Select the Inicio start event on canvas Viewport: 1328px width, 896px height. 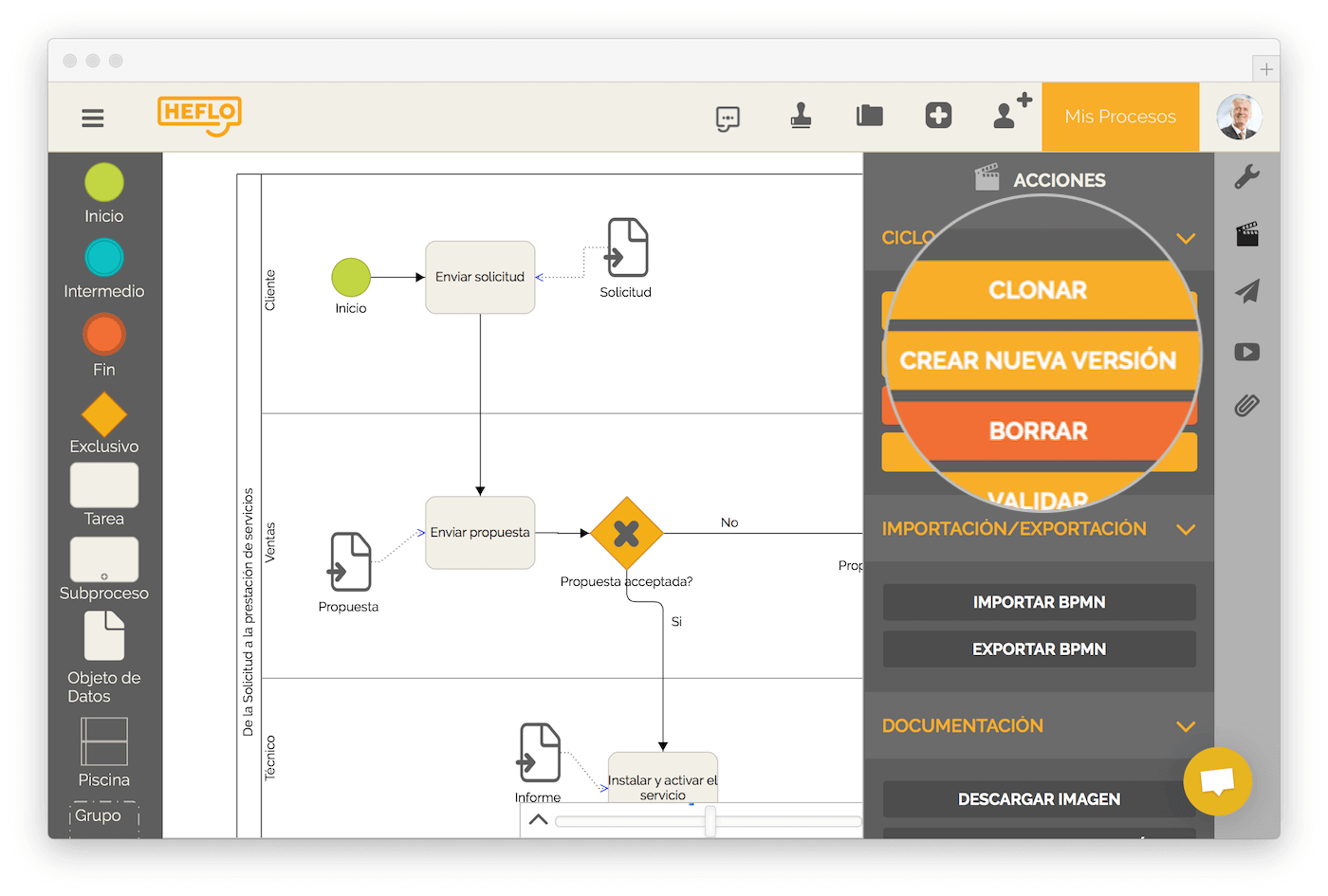click(x=351, y=278)
